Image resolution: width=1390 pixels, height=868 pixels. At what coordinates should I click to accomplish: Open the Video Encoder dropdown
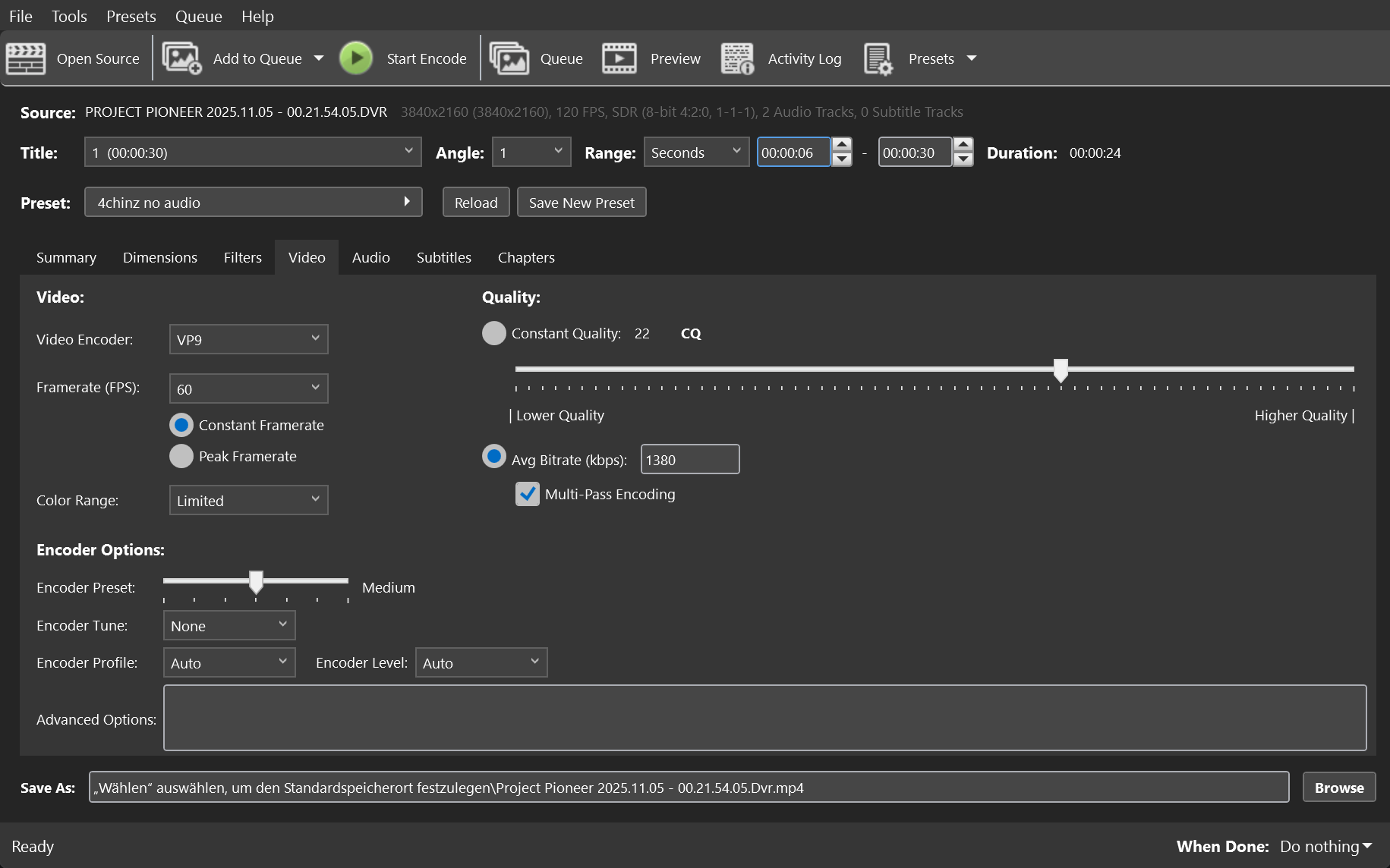pos(248,339)
